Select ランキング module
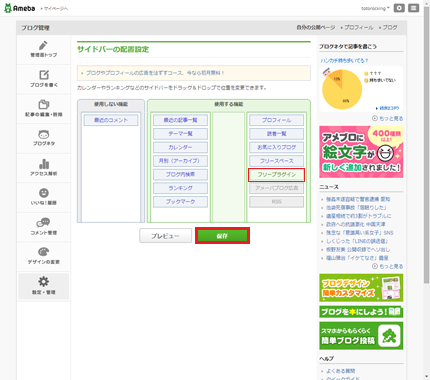Image resolution: width=430 pixels, height=380 pixels. 180,188
